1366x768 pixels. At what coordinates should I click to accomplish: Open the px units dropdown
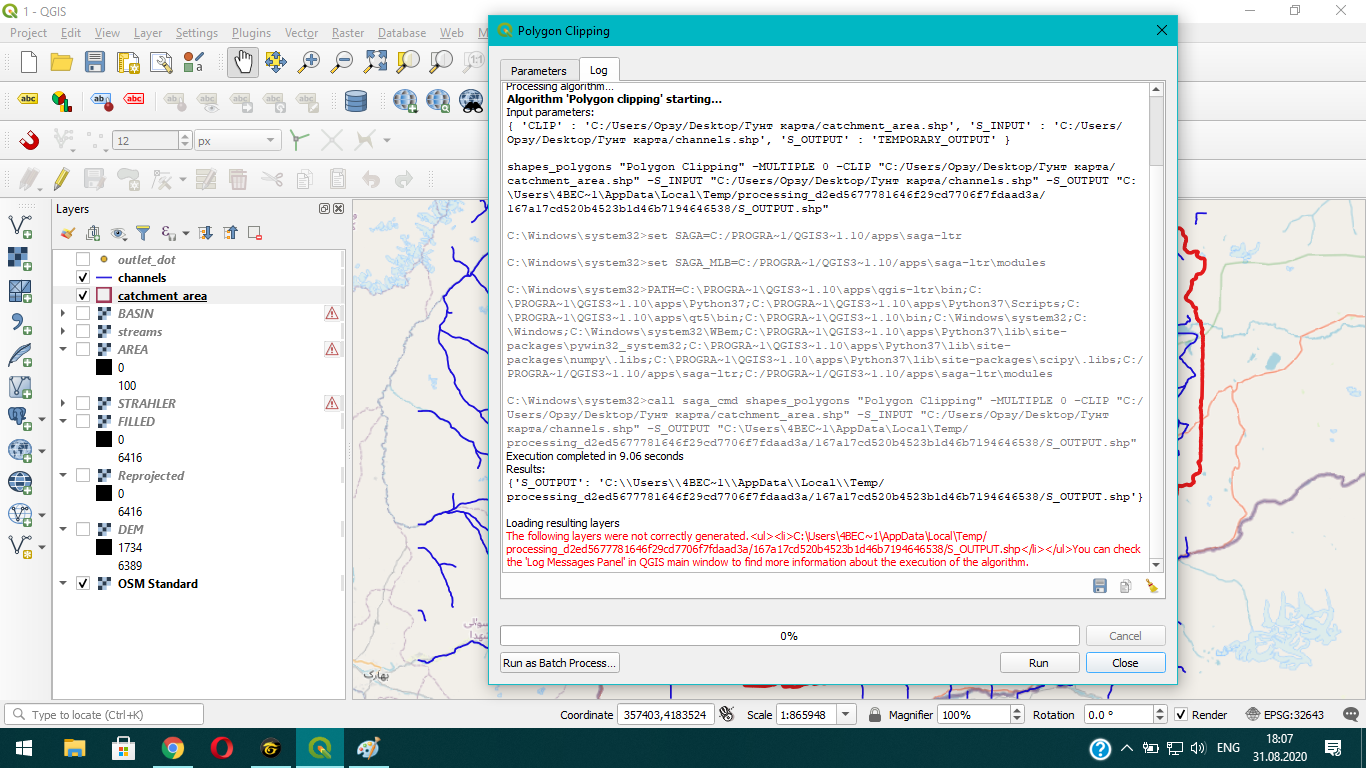(x=237, y=141)
